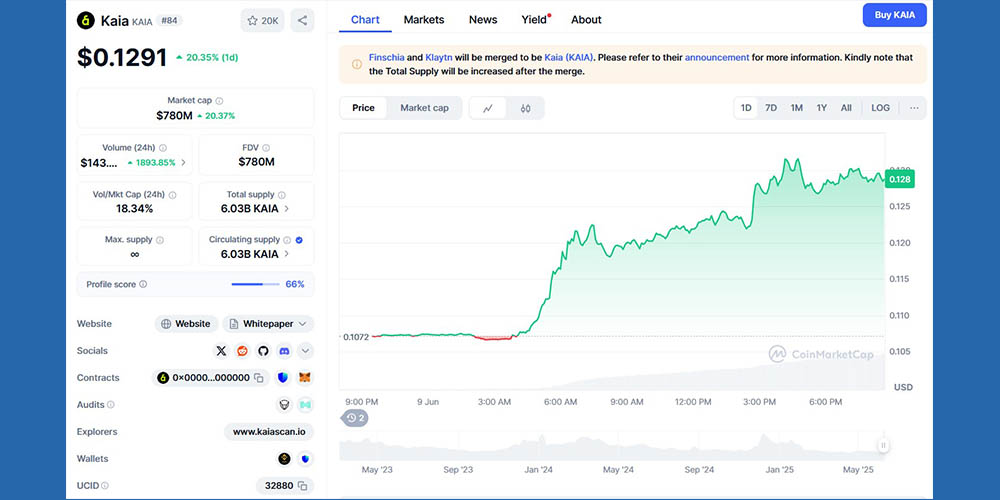The image size is (1000, 500).
Task: Select the Market cap chart toggle
Action: tap(424, 108)
